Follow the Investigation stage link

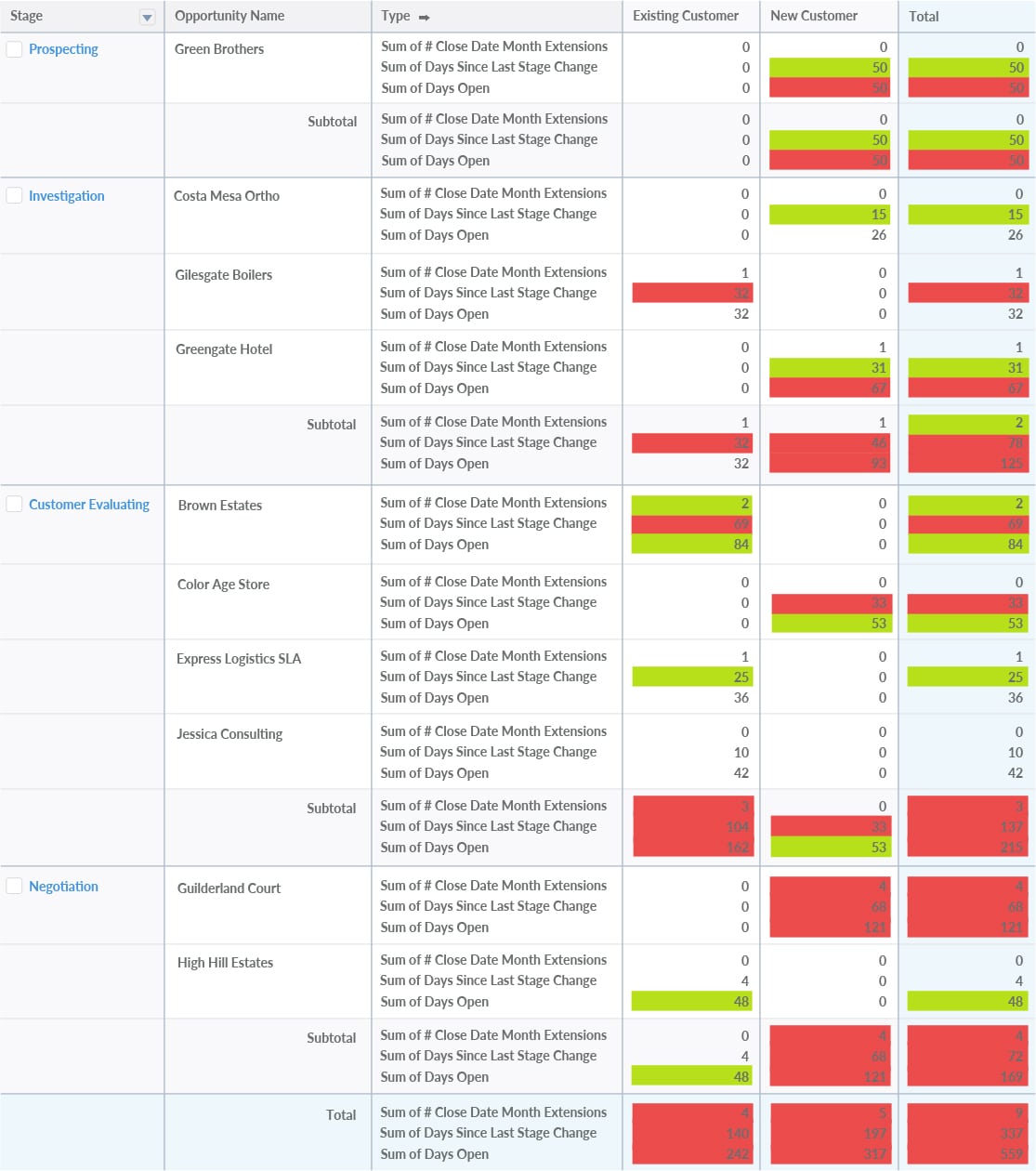(x=66, y=196)
